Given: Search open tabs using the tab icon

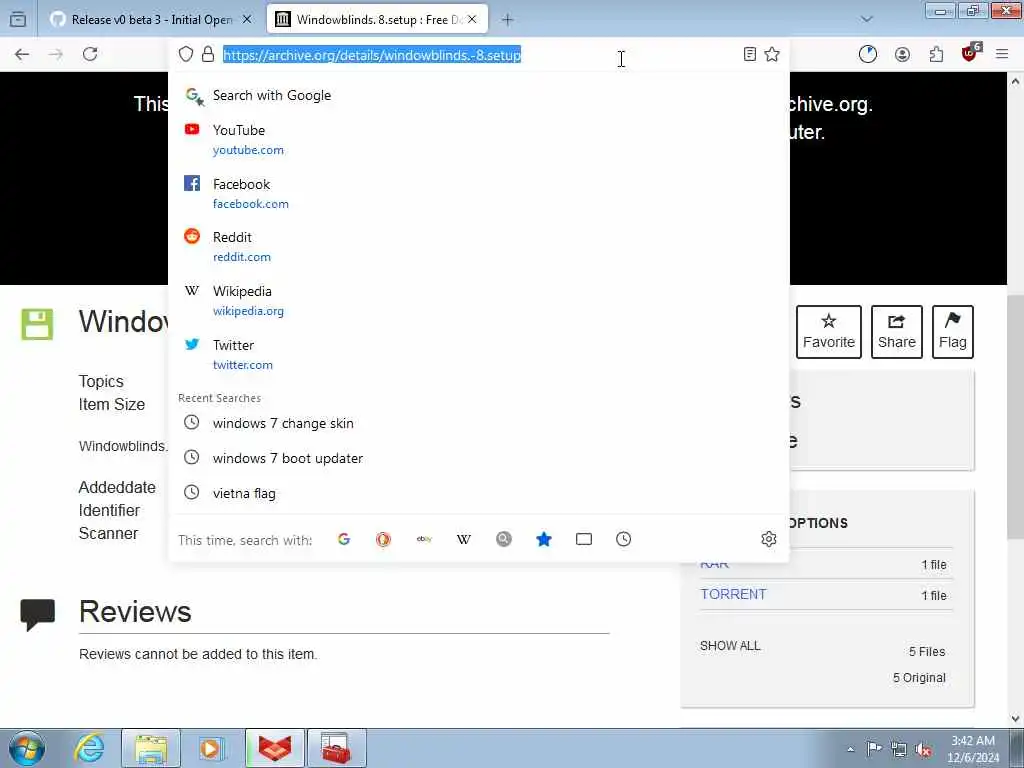Looking at the screenshot, I should 584,539.
